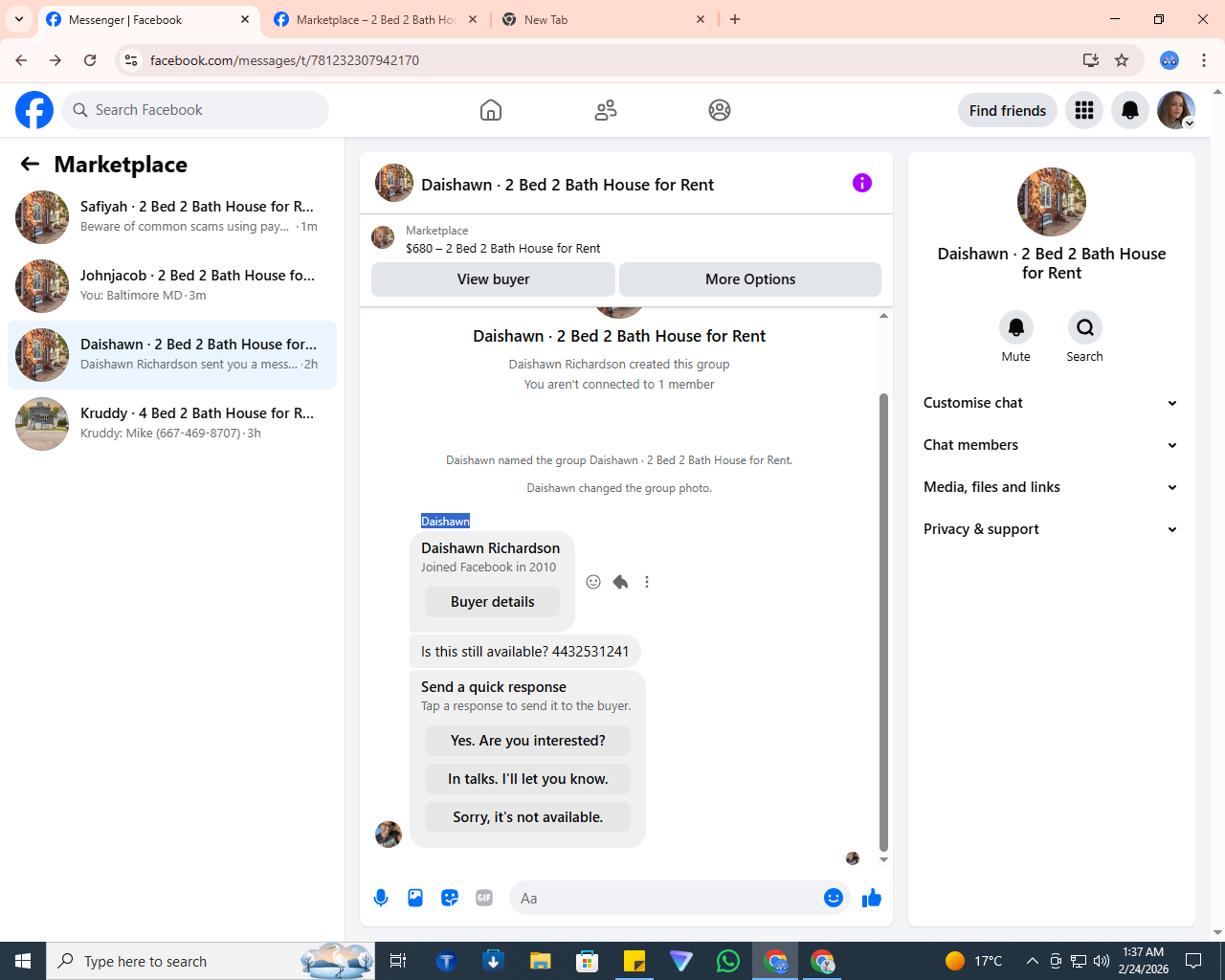Screen dimensions: 1225x980
Task: Open the tab search dropdown in Chrome
Action: [x=19, y=19]
